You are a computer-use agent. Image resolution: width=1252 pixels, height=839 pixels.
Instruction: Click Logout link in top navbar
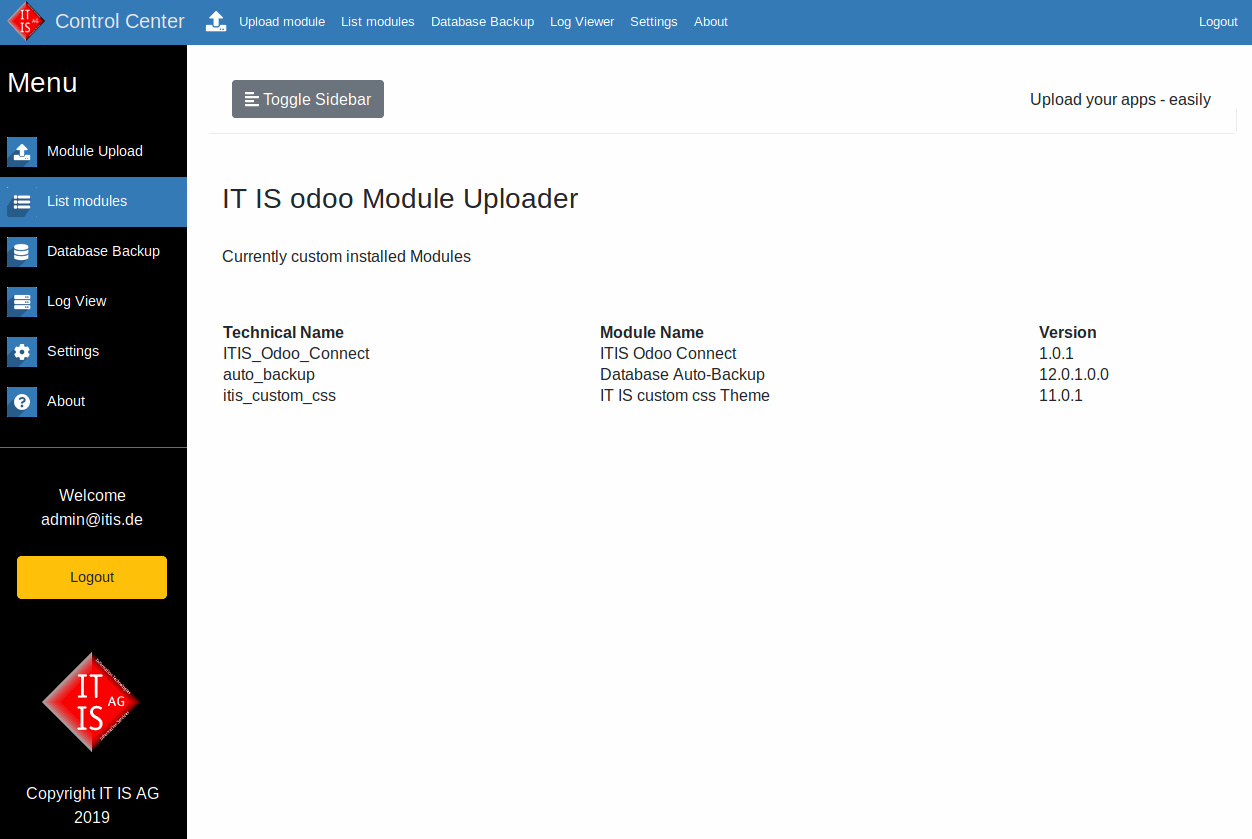tap(1218, 21)
